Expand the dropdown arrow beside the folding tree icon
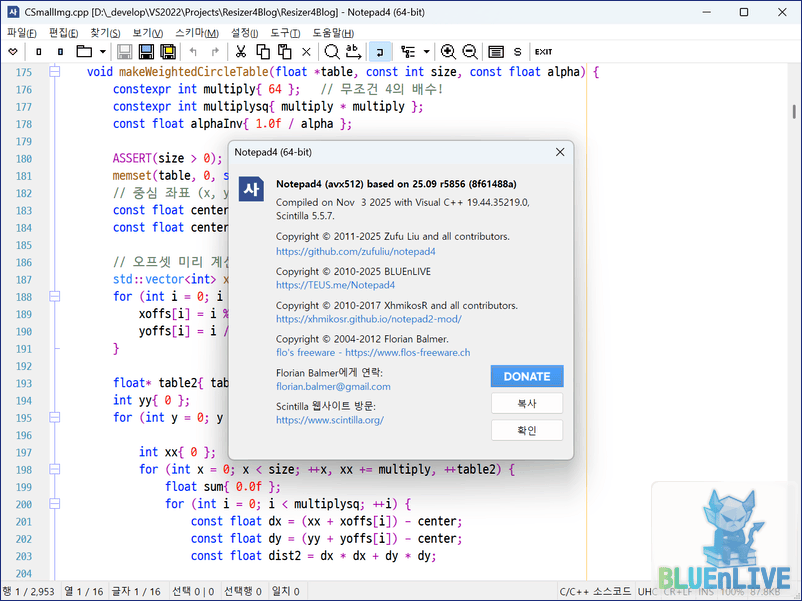Image resolution: width=802 pixels, height=601 pixels. pos(427,51)
